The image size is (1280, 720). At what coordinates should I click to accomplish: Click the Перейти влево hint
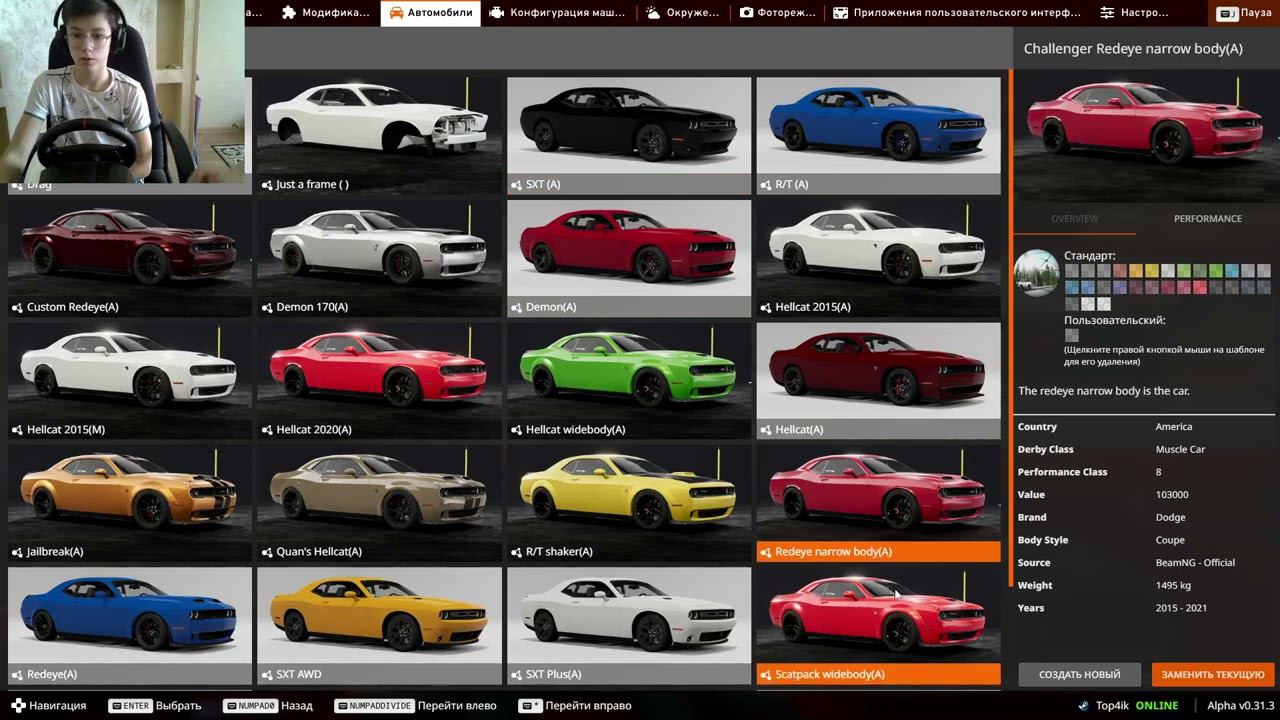pyautogui.click(x=416, y=706)
